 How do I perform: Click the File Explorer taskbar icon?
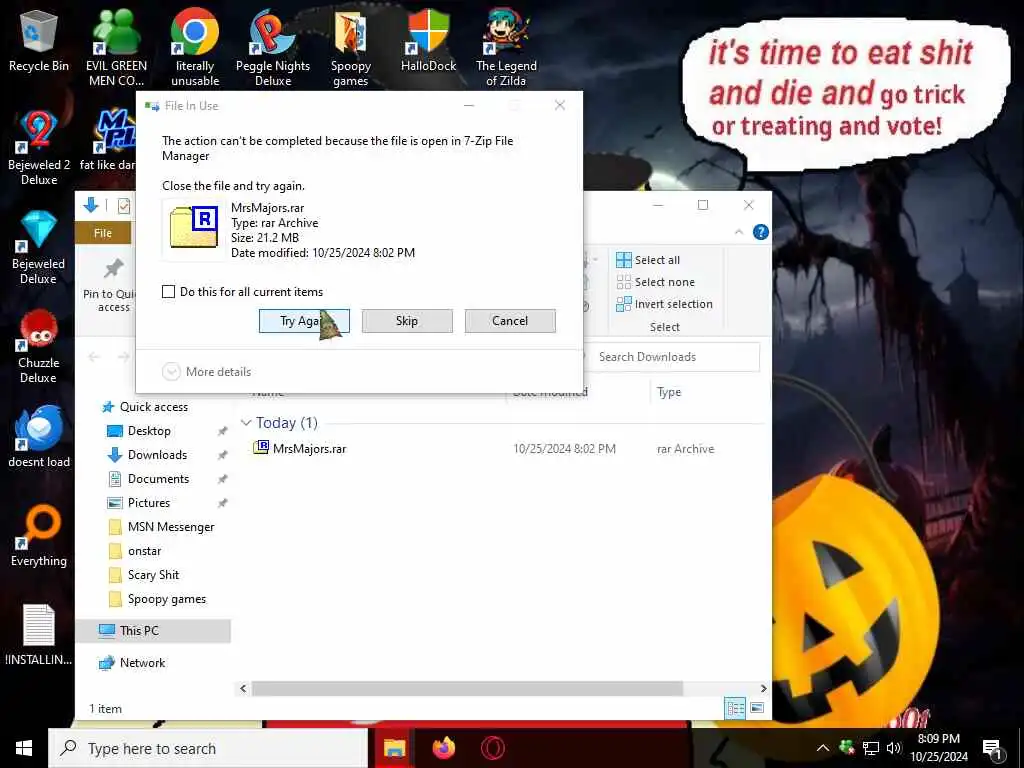(x=394, y=748)
